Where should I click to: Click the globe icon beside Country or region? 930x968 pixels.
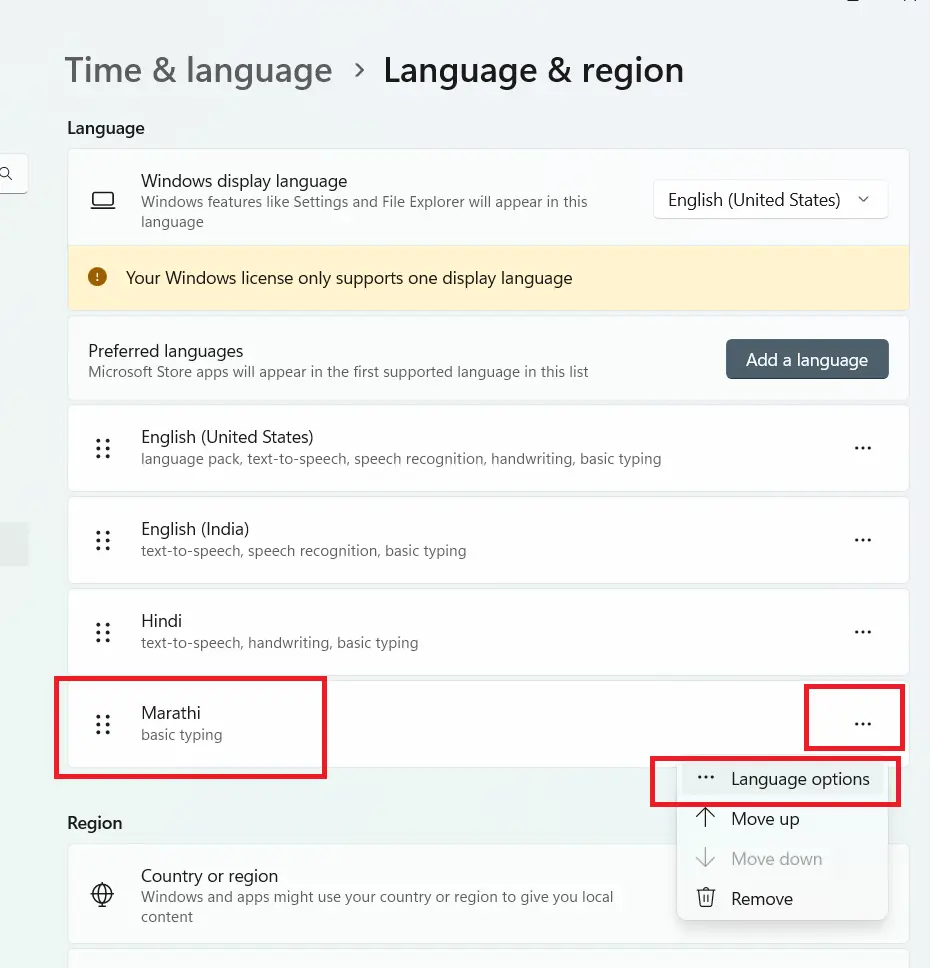point(102,894)
